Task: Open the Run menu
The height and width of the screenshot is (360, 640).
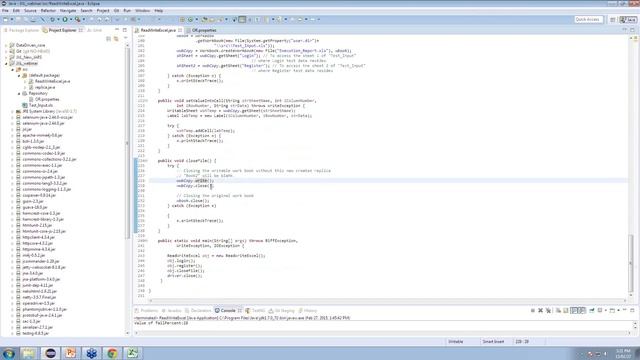Action: click(x=127, y=11)
